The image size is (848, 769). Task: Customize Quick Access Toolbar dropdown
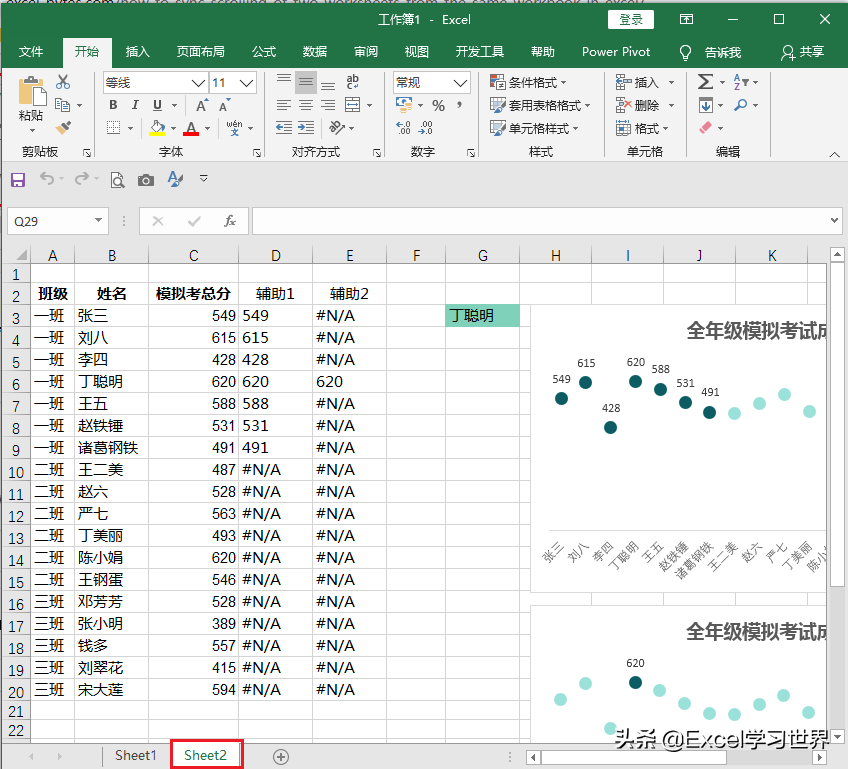point(203,178)
